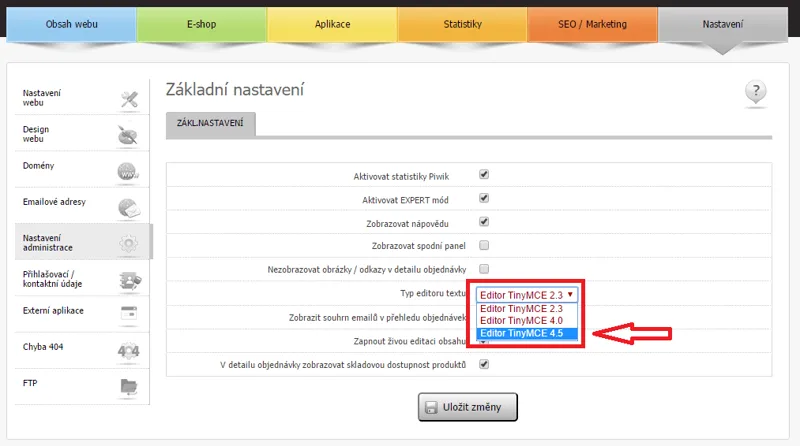Uncheck Zobrazovat nápovědu checkbox
Viewport: 800px width, 446px height.
[x=484, y=221]
